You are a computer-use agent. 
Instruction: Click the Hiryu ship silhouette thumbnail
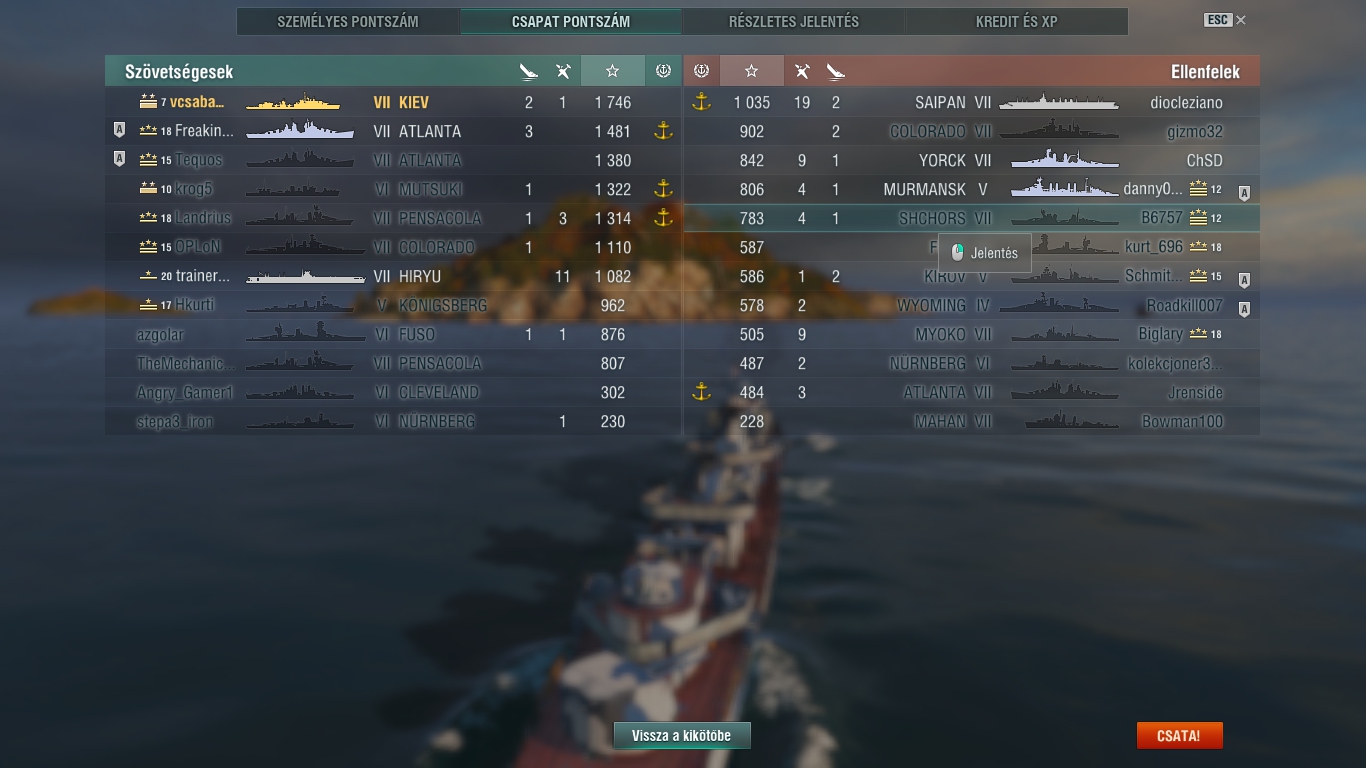(306, 277)
